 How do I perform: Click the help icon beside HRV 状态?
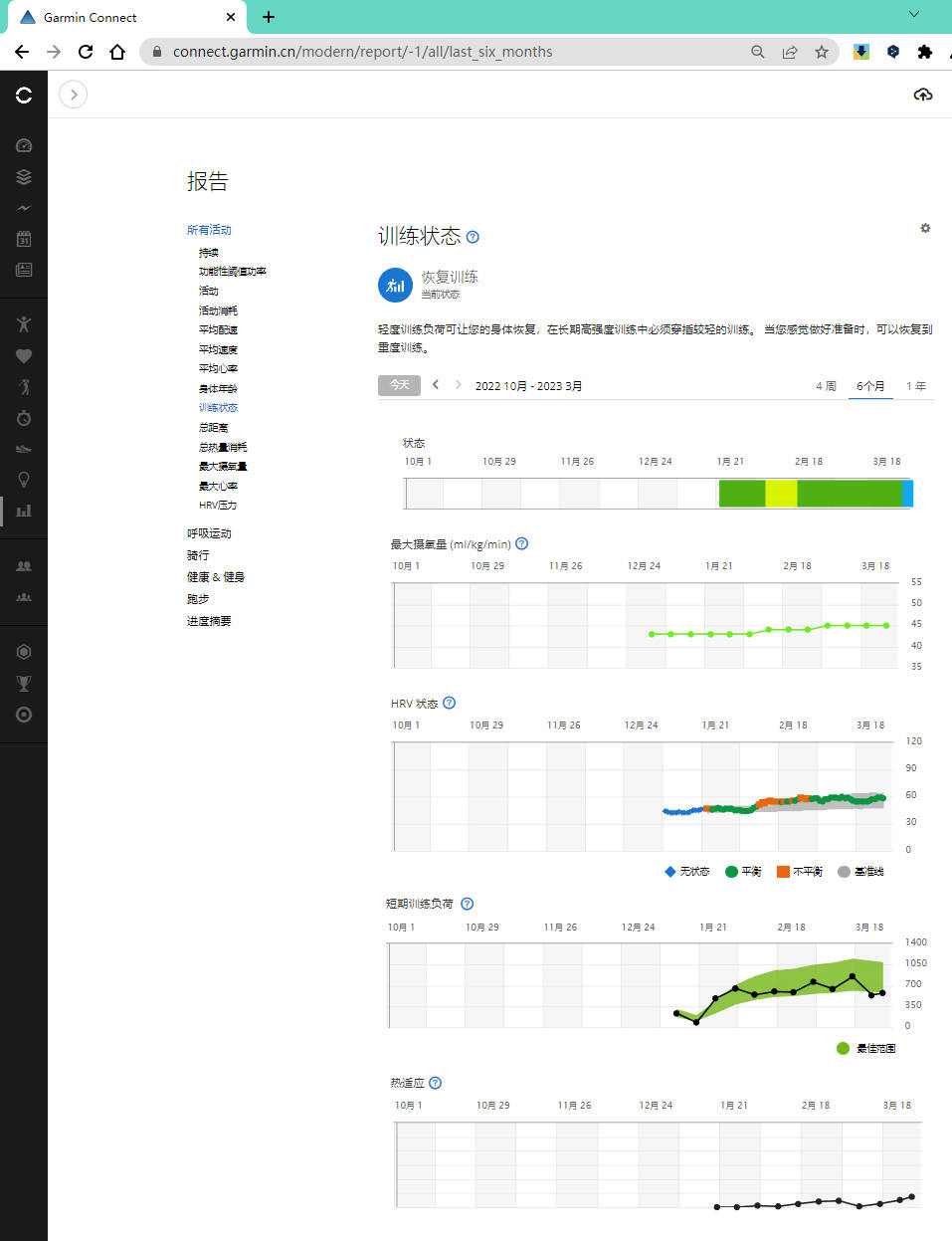click(x=449, y=703)
